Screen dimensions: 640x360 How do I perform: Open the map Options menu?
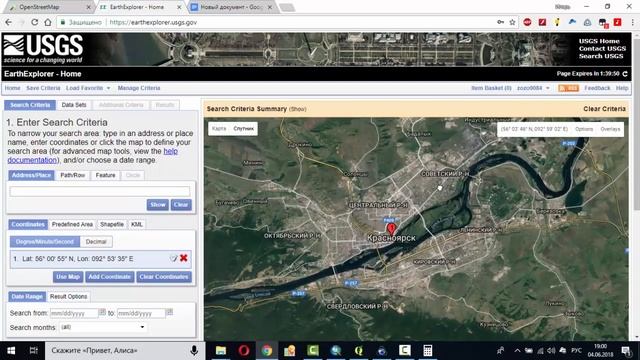click(x=584, y=129)
